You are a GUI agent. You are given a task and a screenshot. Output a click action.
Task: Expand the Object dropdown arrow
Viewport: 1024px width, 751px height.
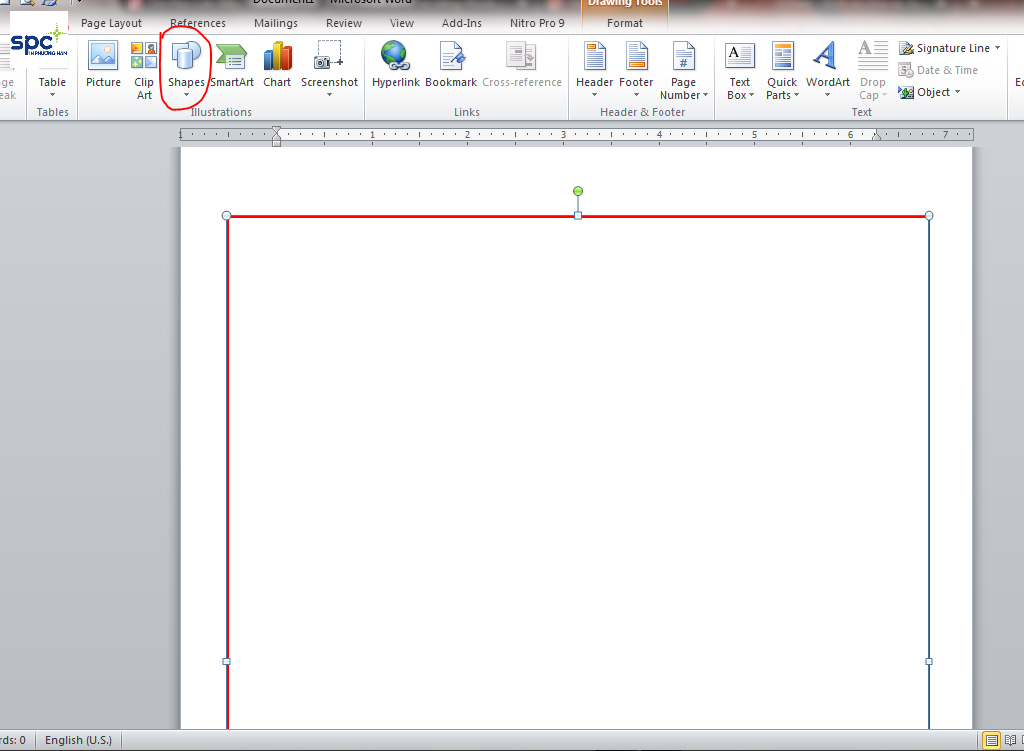pyautogui.click(x=957, y=92)
